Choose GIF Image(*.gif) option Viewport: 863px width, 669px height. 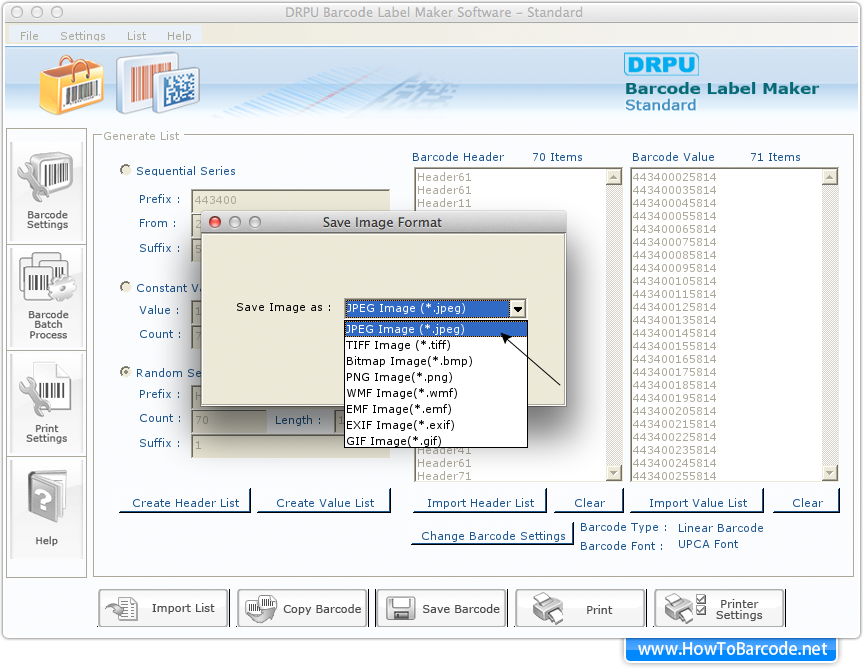point(436,440)
